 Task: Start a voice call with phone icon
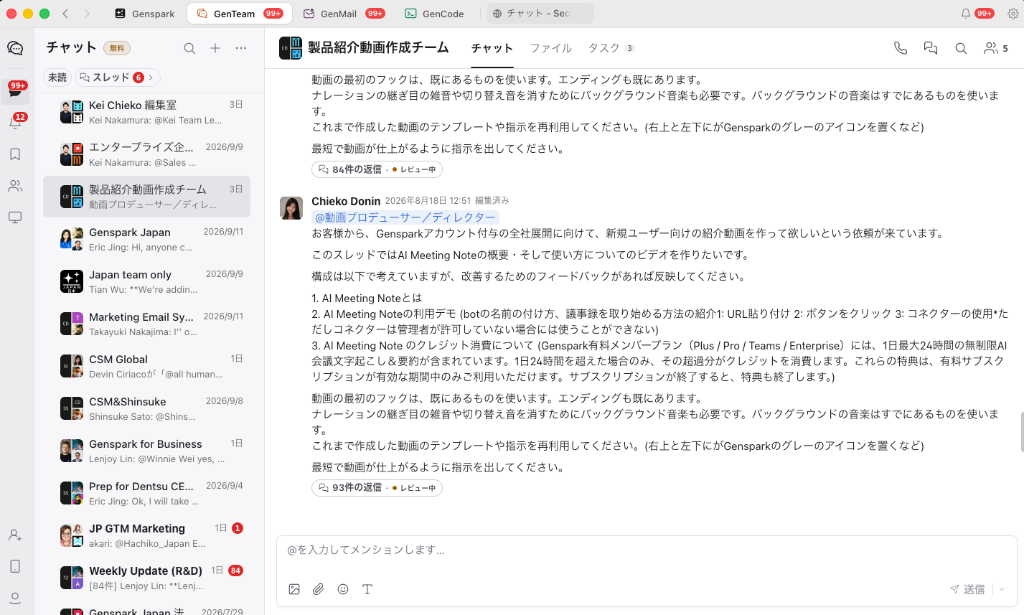click(x=900, y=48)
